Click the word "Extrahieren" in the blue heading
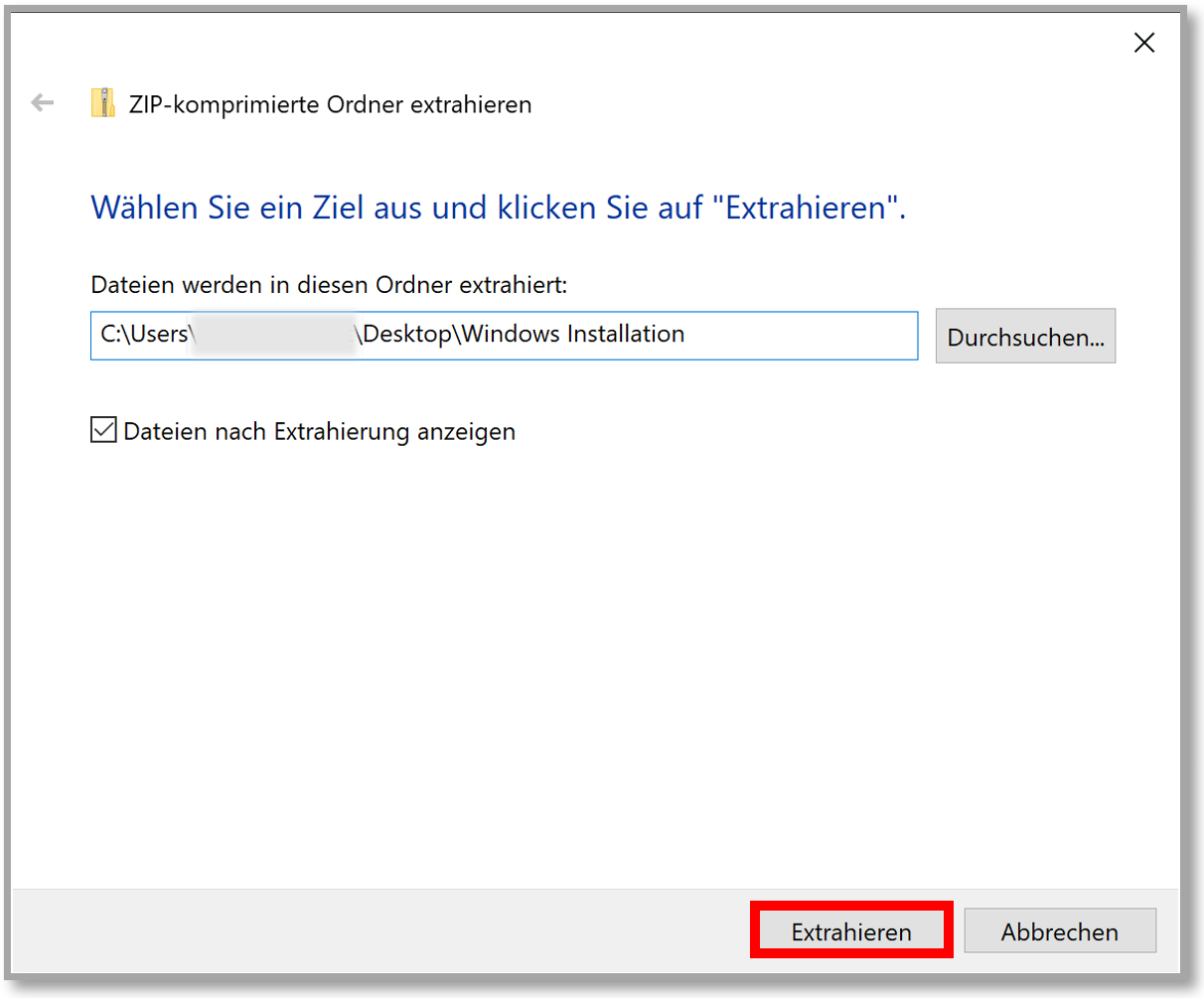 pyautogui.click(x=806, y=208)
